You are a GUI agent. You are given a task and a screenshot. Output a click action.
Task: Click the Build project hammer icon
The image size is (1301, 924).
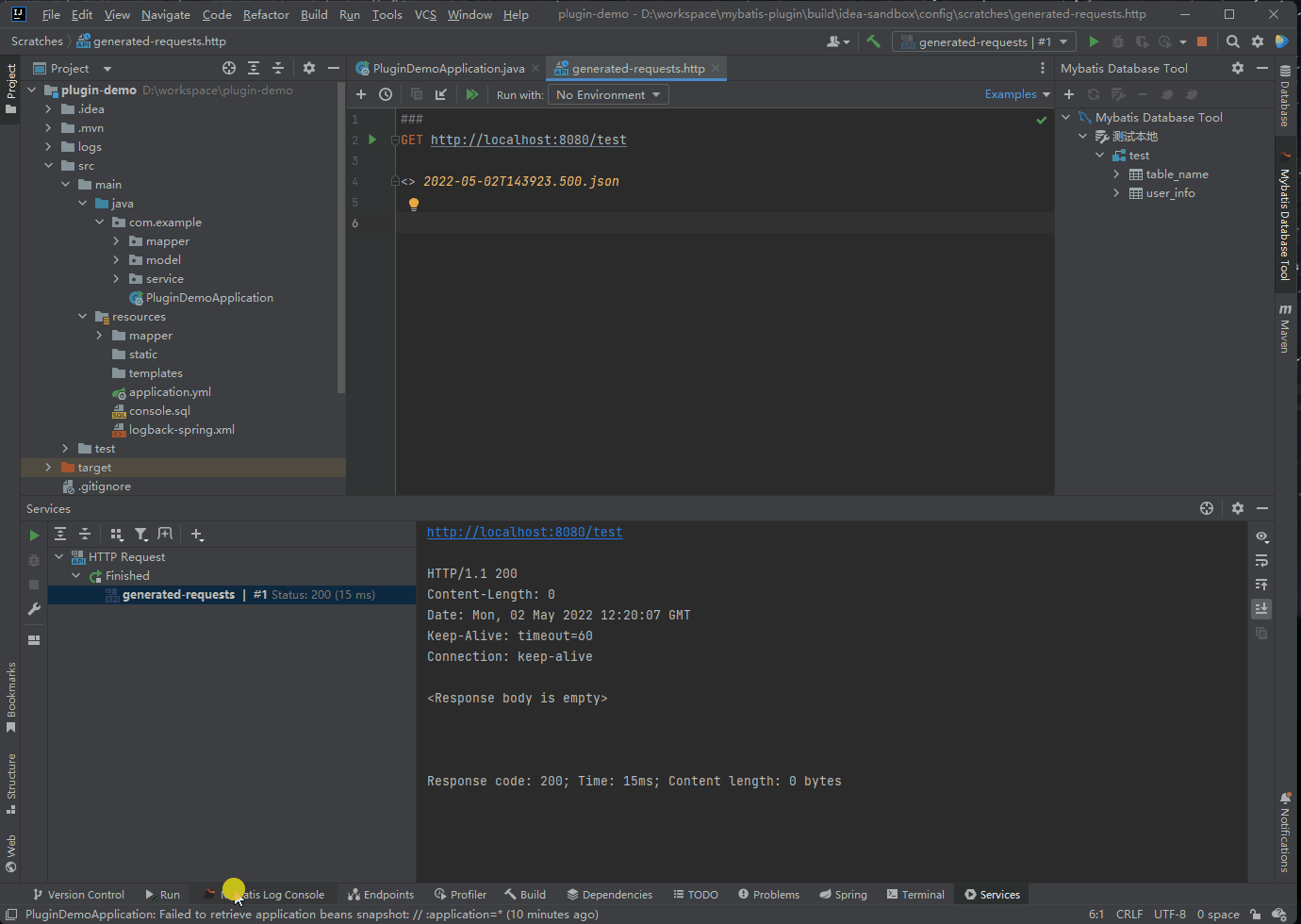click(873, 41)
